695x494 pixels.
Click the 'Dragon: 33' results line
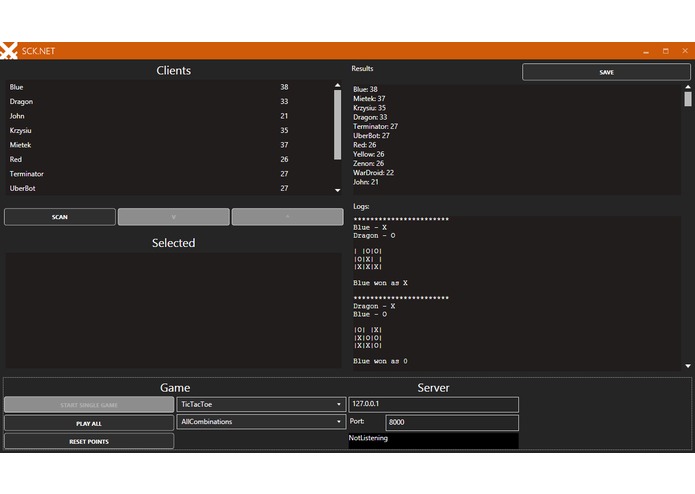[x=370, y=117]
